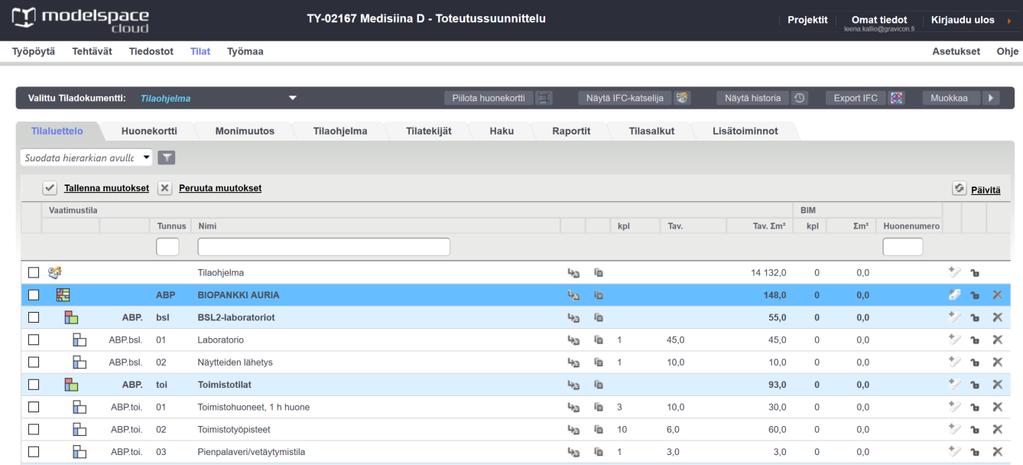Delete the Pienpalaveri/vetäytymistila row
1023x465 pixels.
[997, 451]
